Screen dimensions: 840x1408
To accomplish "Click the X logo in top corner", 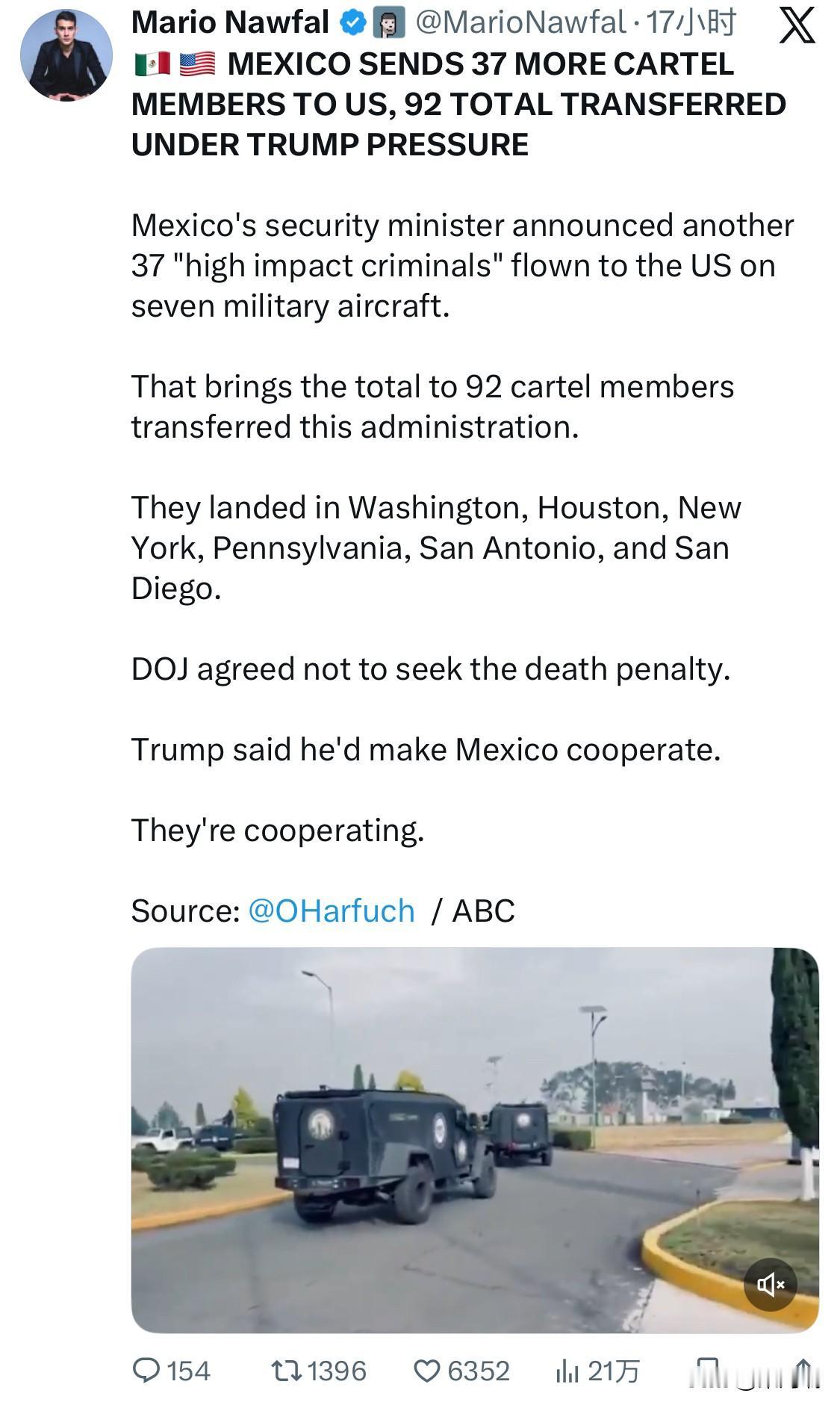I will pyautogui.click(x=797, y=27).
